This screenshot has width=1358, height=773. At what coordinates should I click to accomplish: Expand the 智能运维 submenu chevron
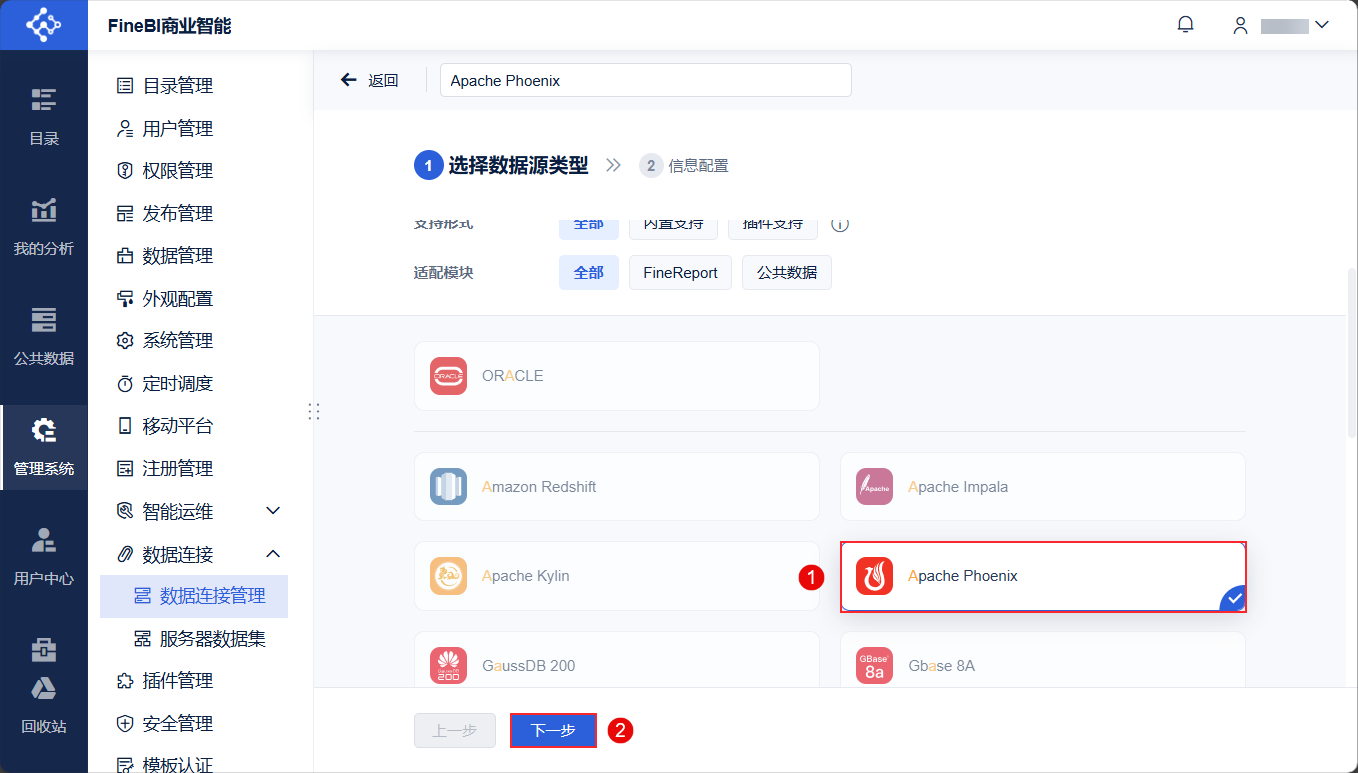pos(273,511)
